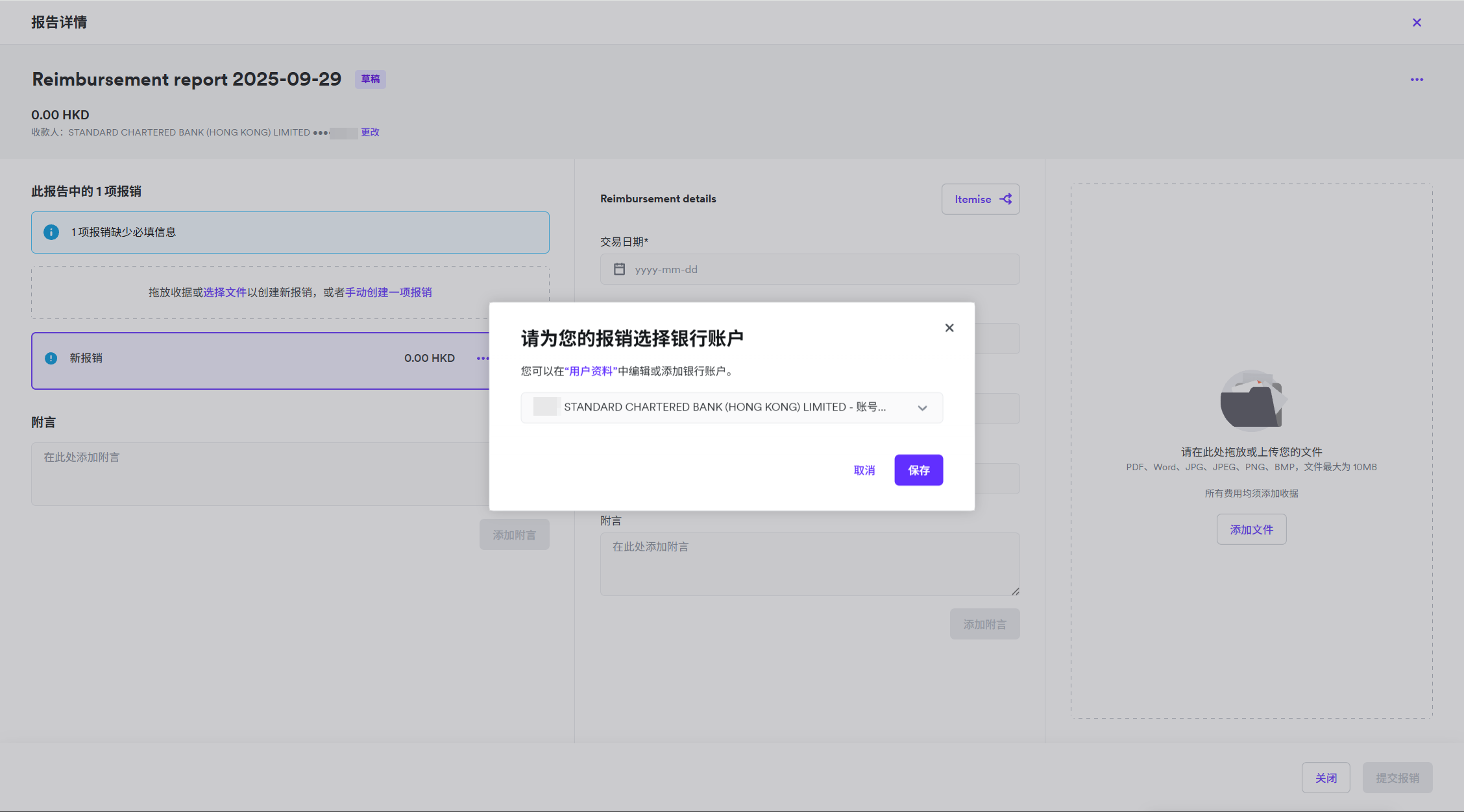Click 手动创建一项报销 link

[388, 293]
